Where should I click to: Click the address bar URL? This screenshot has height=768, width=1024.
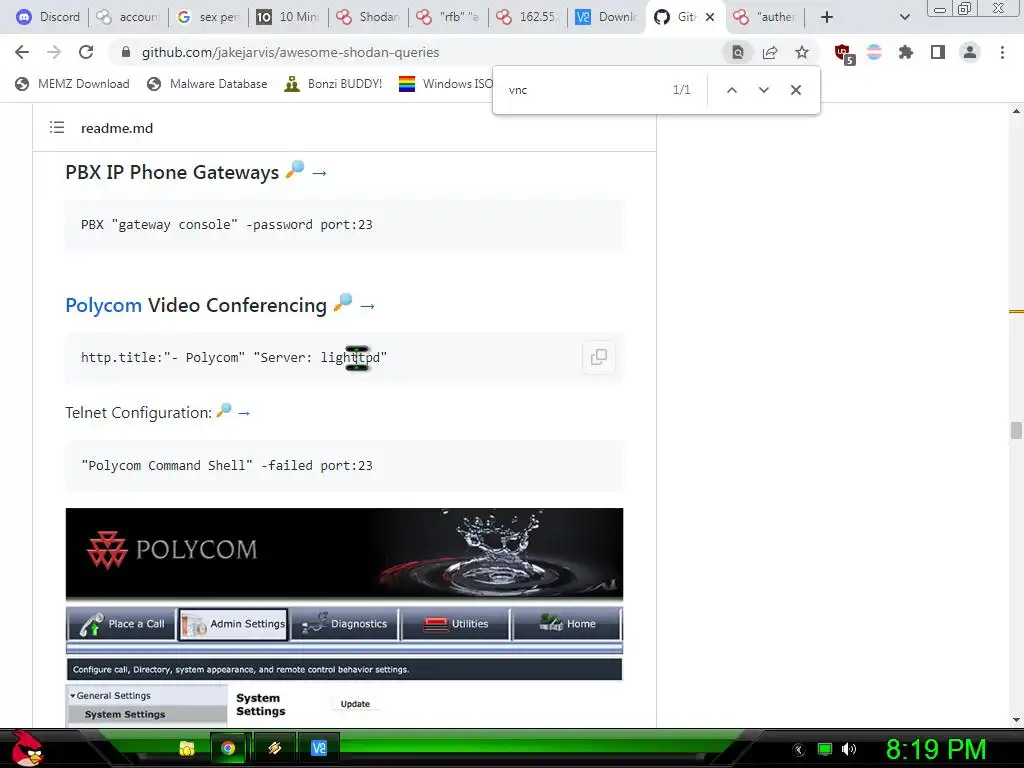290,52
